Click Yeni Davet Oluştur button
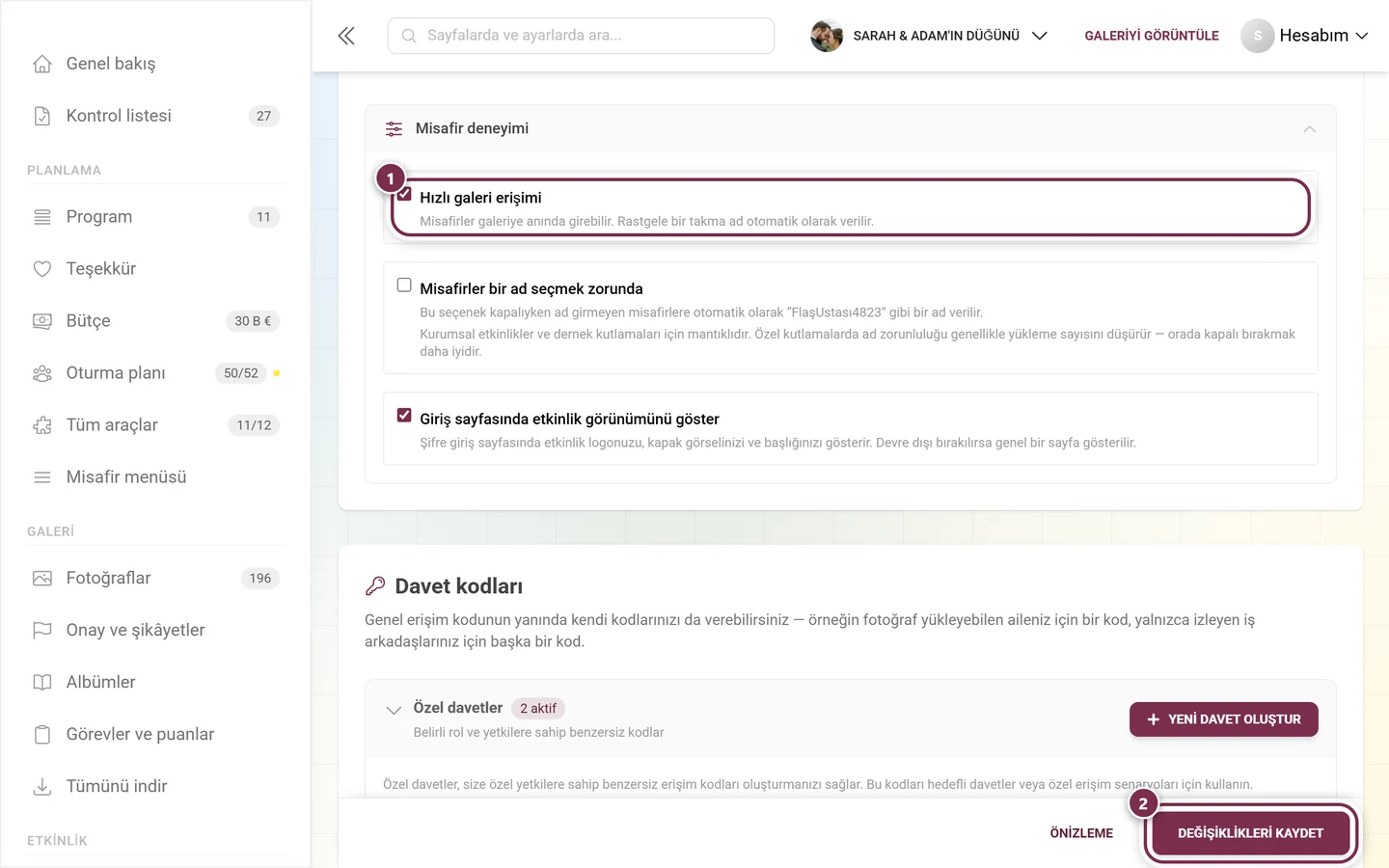The width and height of the screenshot is (1389, 868). click(1224, 719)
